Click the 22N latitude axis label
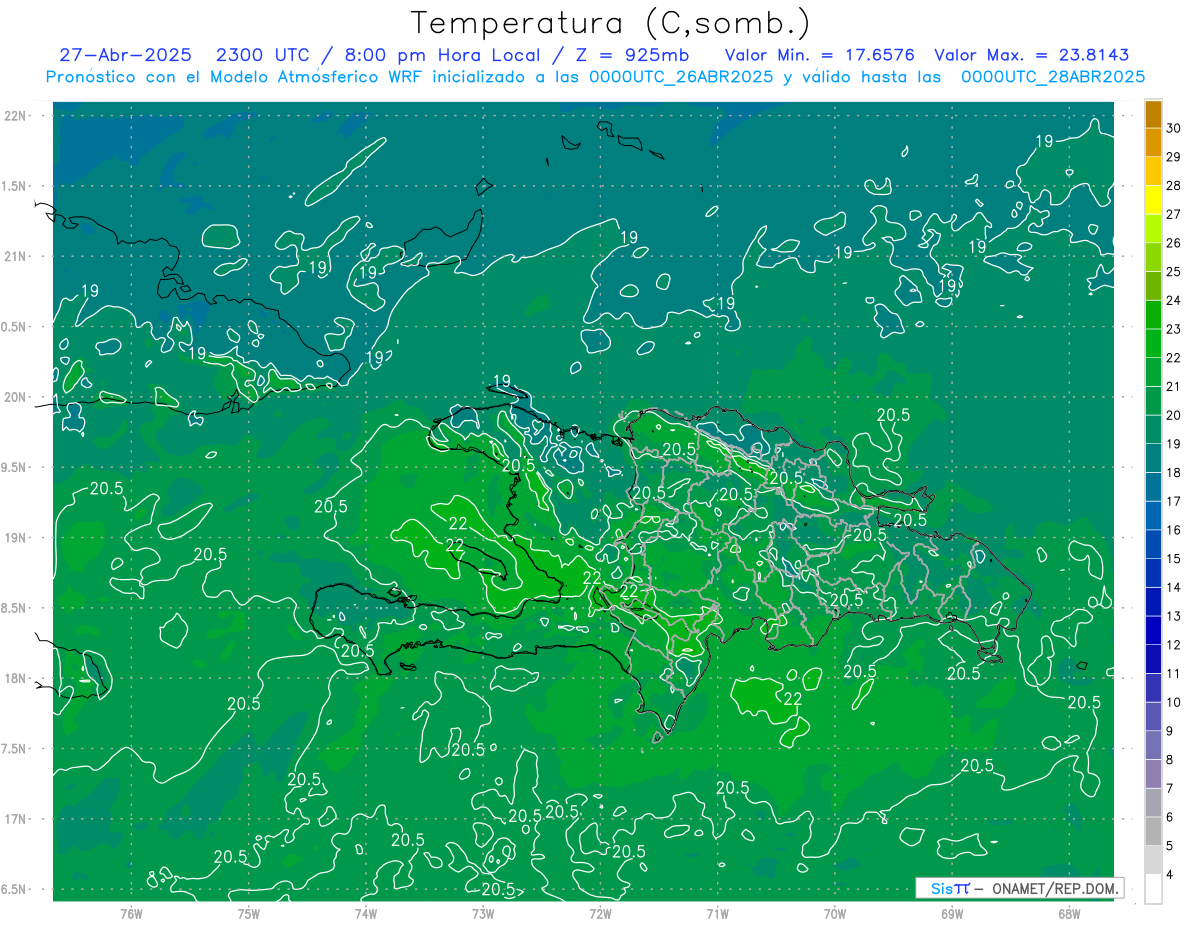1200x927 pixels. 16,116
